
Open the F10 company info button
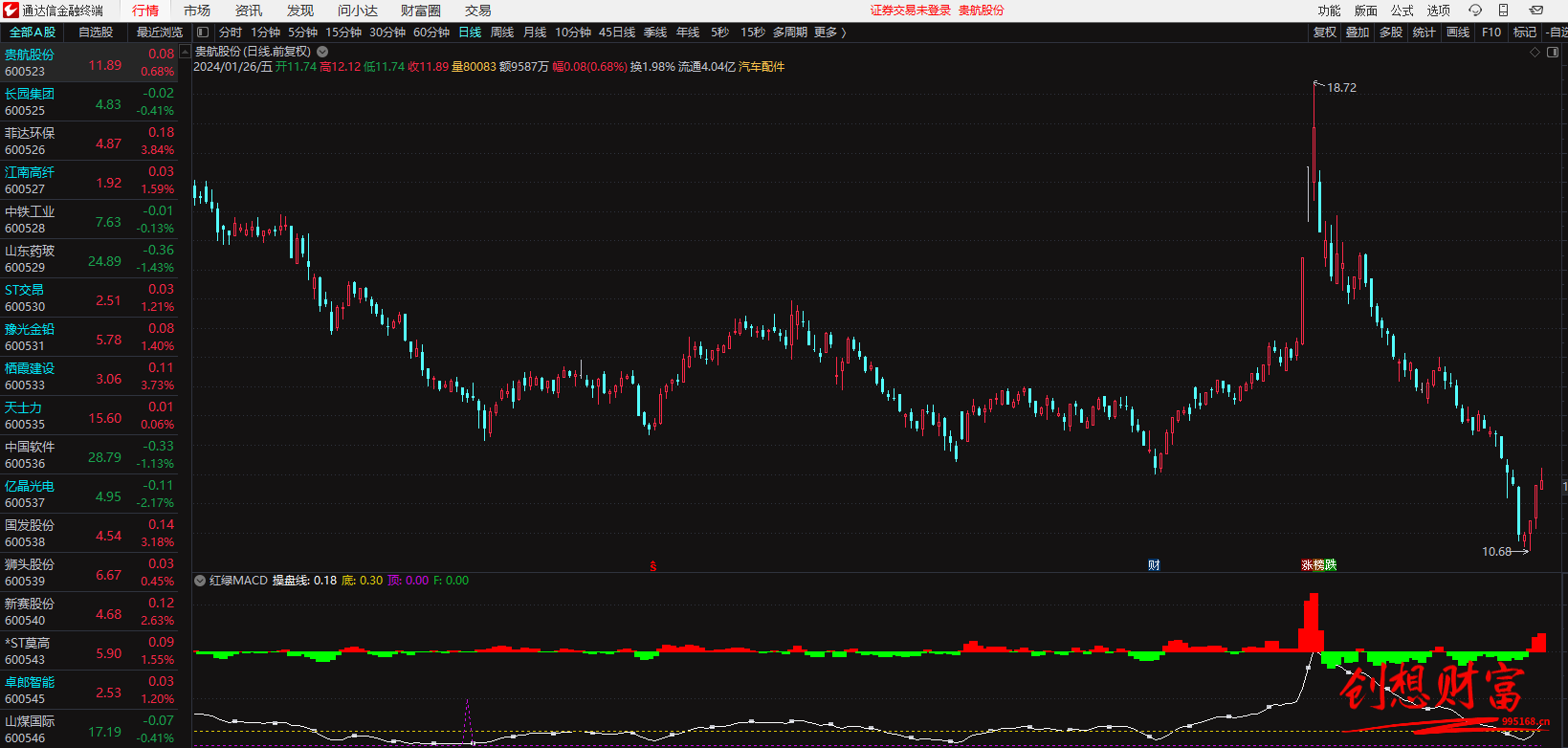pos(1491,33)
